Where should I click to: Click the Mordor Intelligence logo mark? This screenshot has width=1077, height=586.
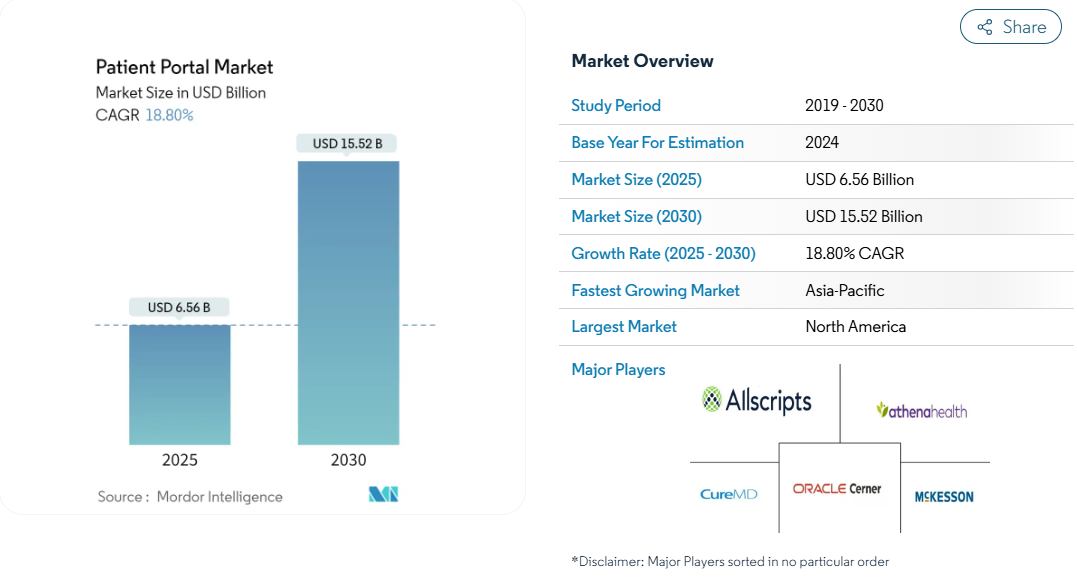[x=383, y=494]
